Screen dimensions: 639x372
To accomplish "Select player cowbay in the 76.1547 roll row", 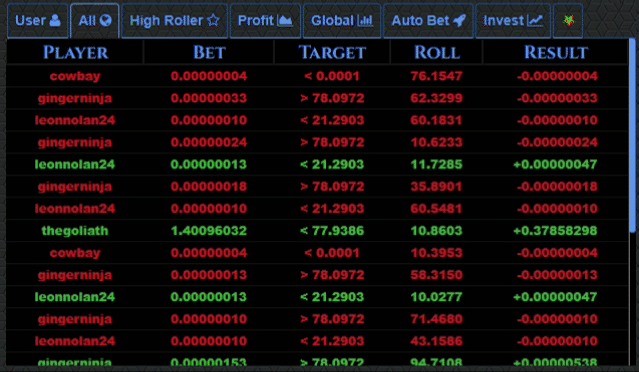I will click(x=75, y=76).
